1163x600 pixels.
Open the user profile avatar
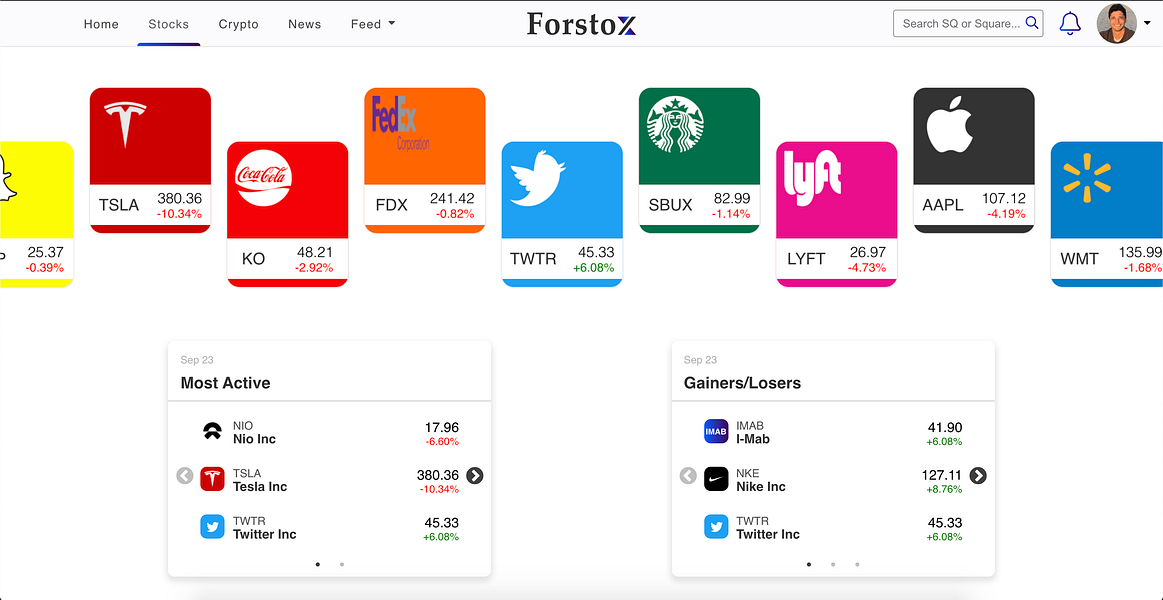(1116, 24)
